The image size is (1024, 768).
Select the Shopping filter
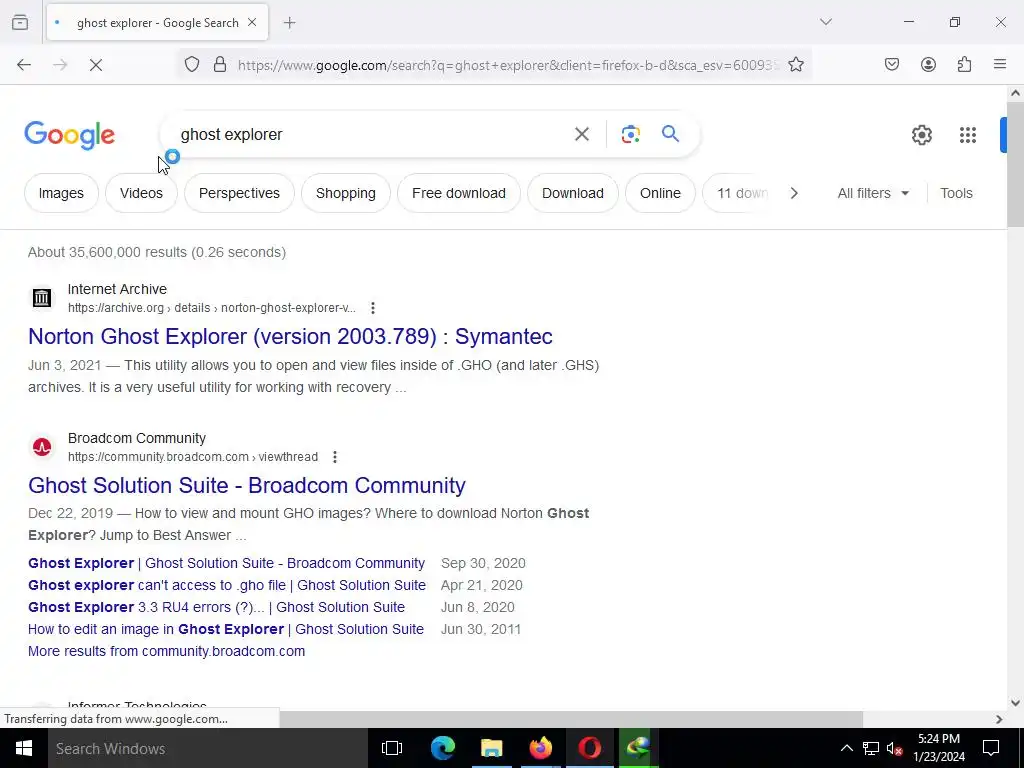345,193
